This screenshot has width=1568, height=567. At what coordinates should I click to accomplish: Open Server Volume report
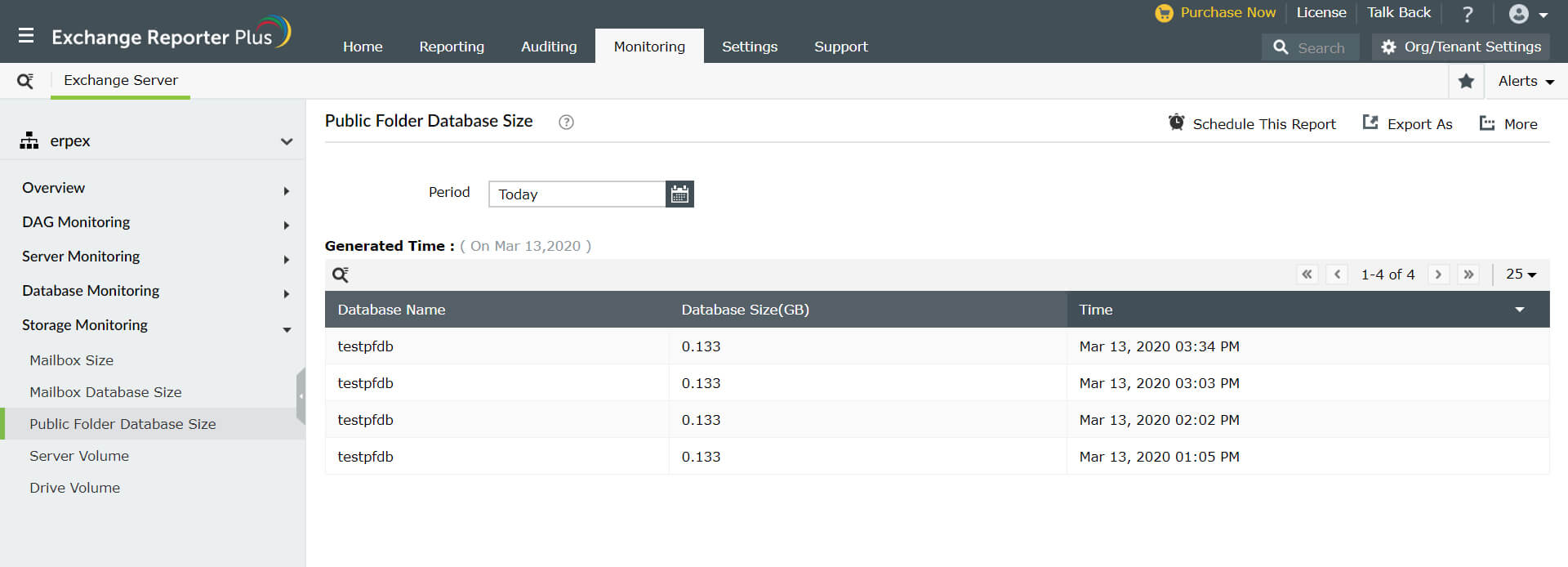[79, 456]
